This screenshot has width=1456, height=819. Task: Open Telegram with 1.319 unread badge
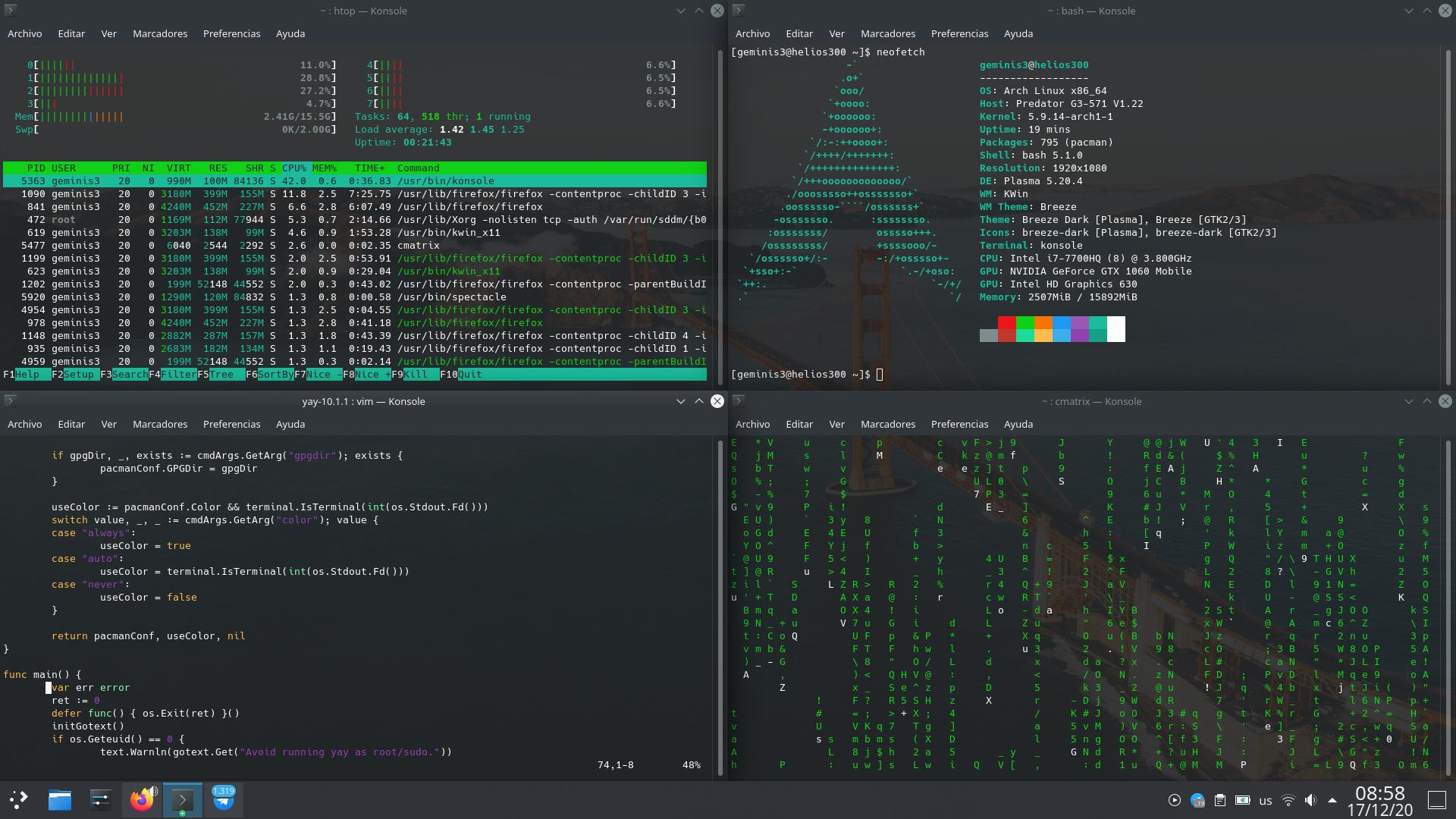pos(223,800)
